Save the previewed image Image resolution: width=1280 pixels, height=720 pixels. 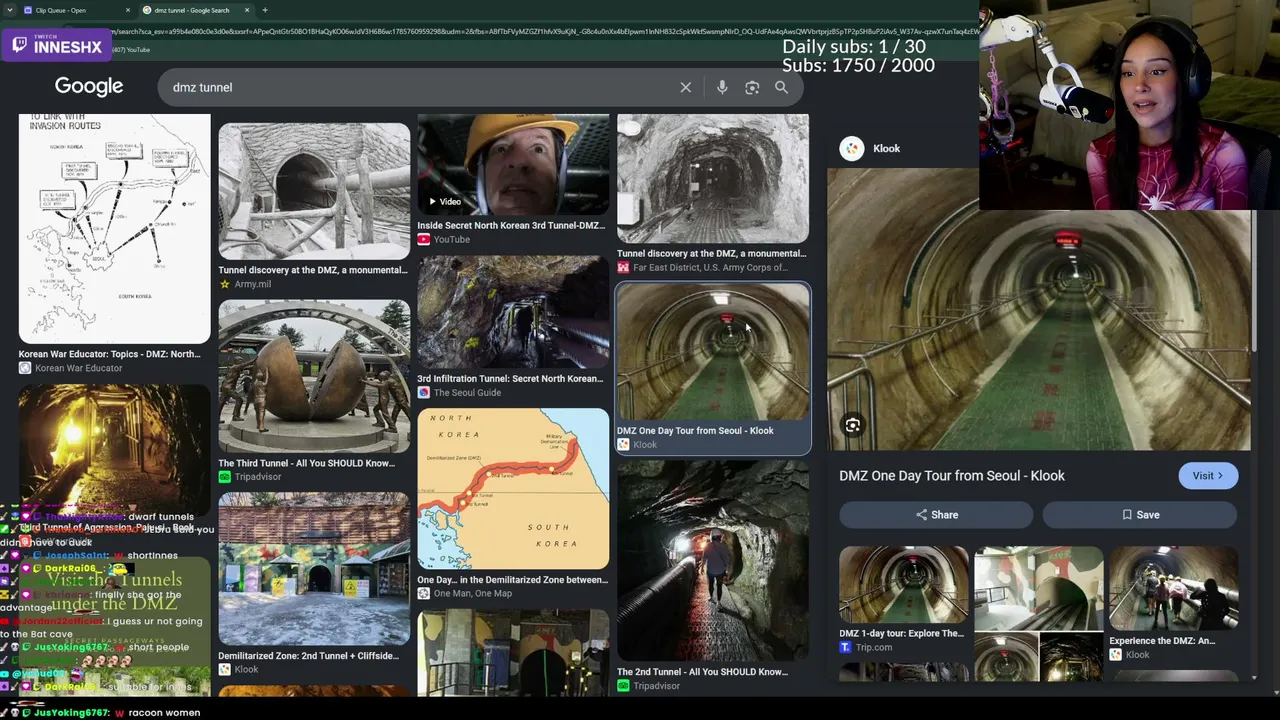pos(1140,515)
